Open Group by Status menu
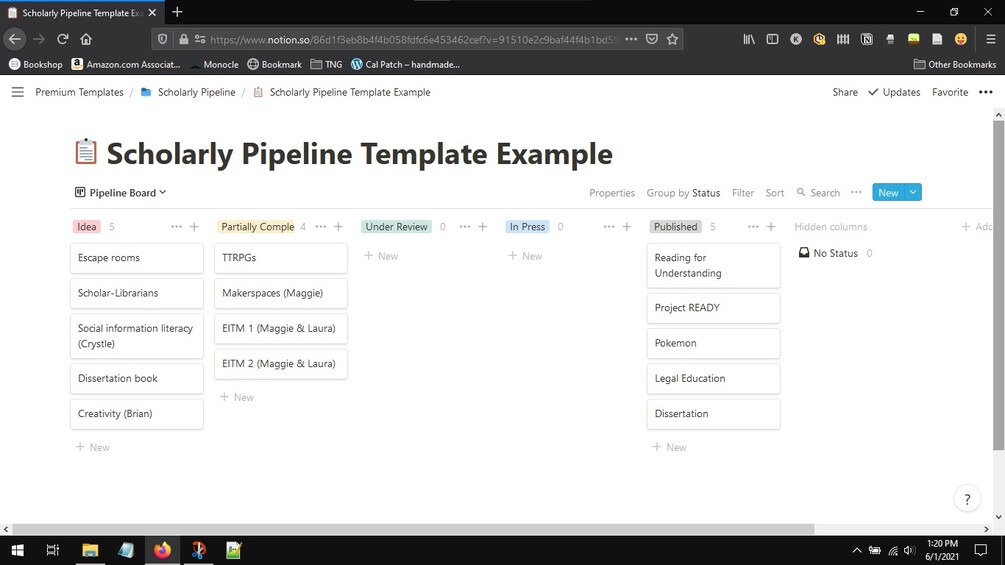This screenshot has height=565, width=1005. click(x=683, y=193)
